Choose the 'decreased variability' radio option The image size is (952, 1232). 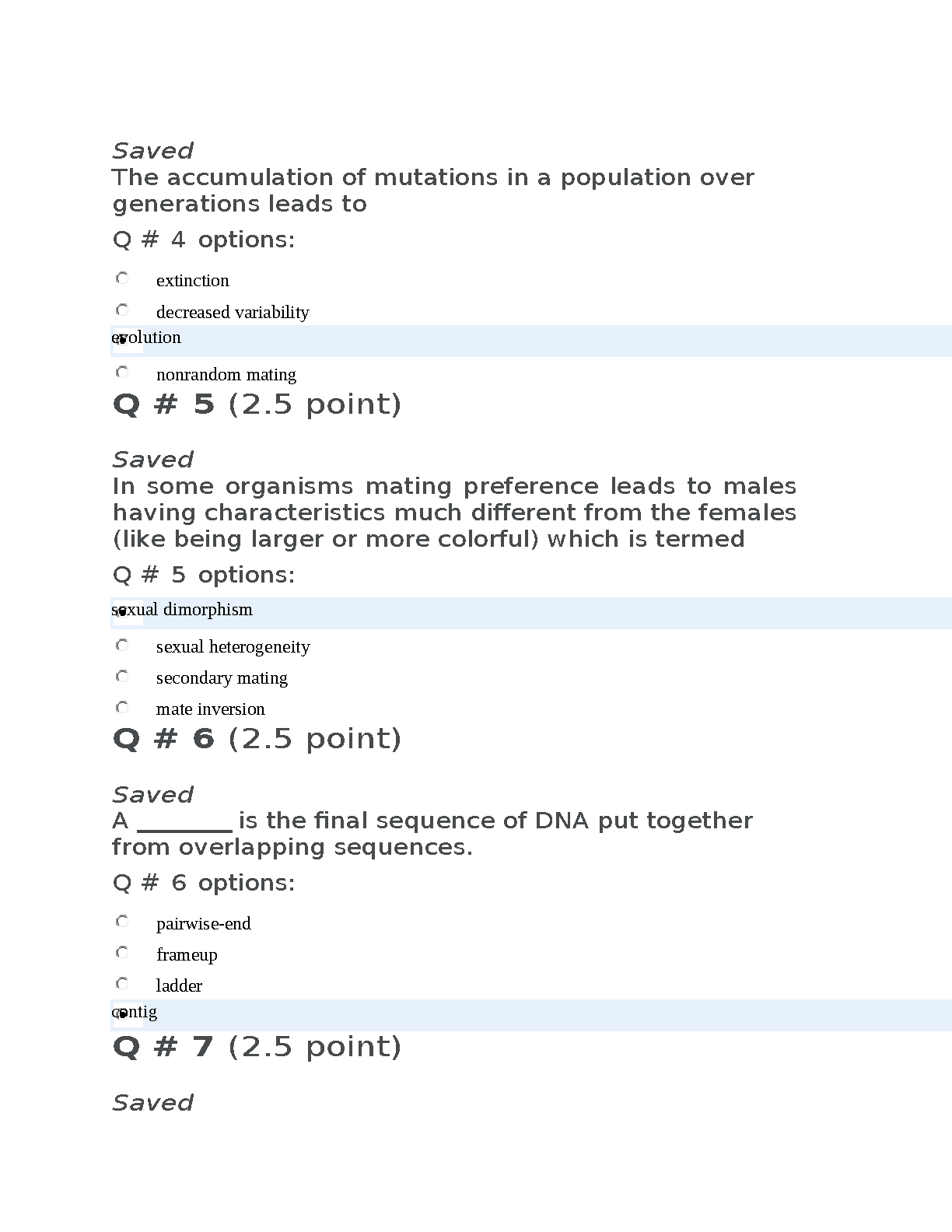pyautogui.click(x=122, y=310)
